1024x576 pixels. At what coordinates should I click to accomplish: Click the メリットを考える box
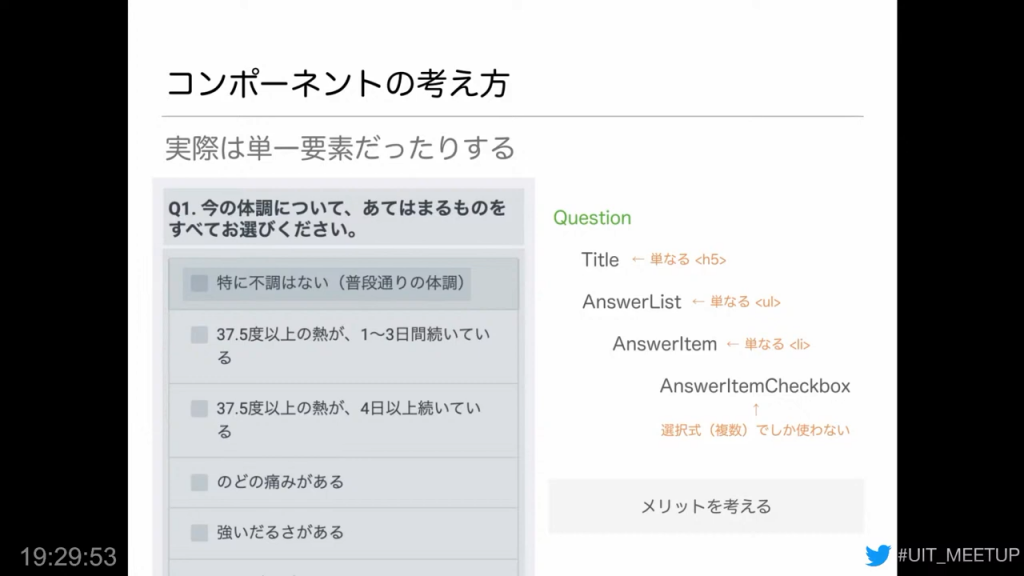pyautogui.click(x=706, y=506)
